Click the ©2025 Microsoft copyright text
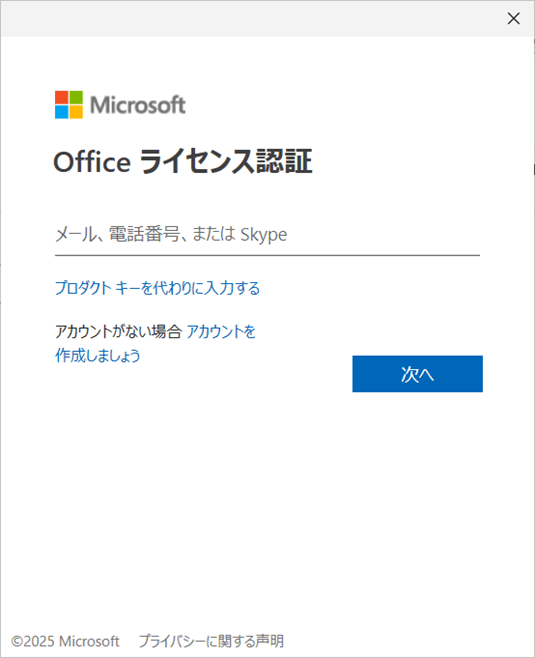Image resolution: width=535 pixels, height=658 pixels. click(x=65, y=641)
